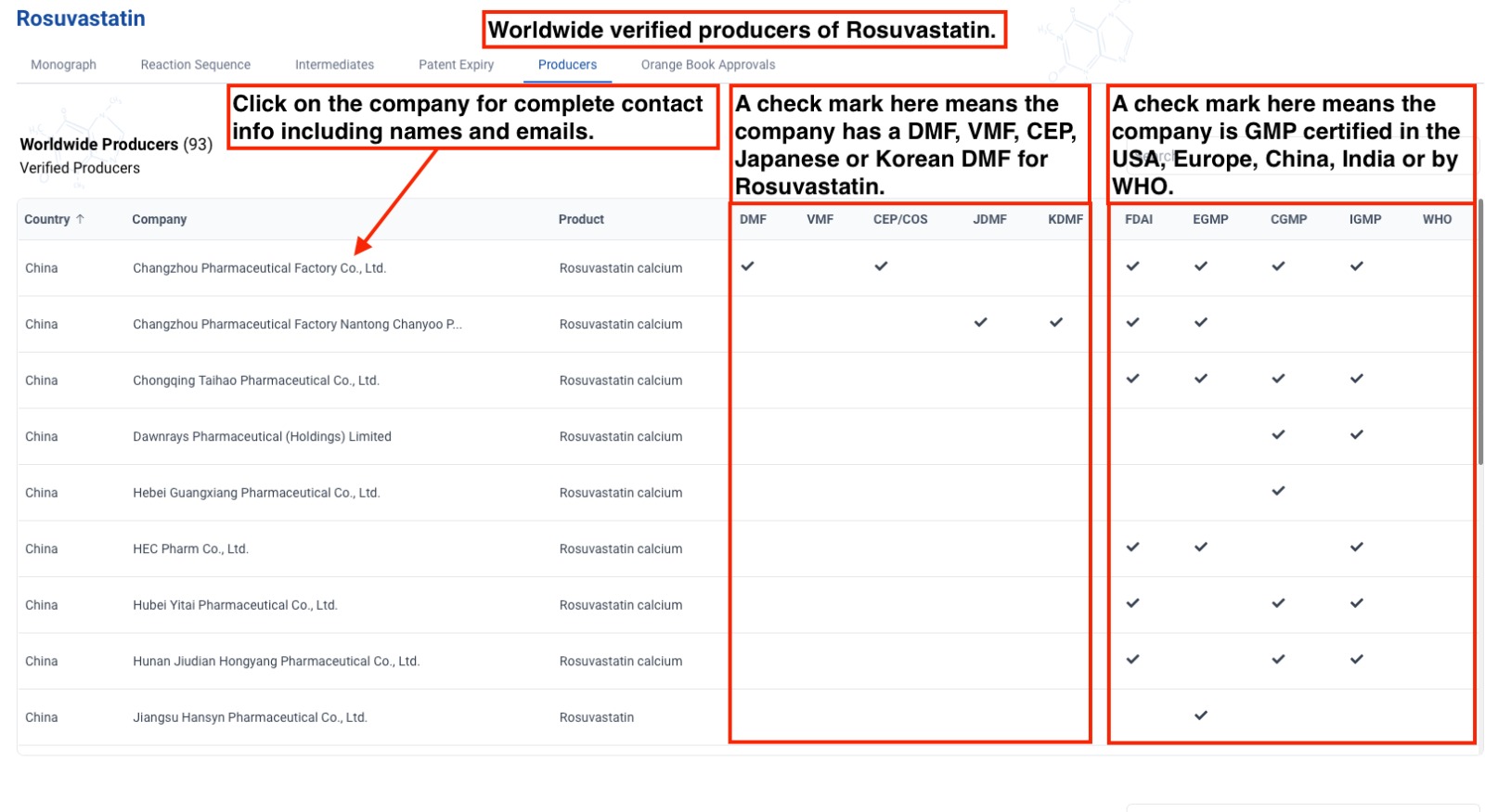Click FDAI check mark for Hunan Jiudian Hongyang

point(1132,659)
